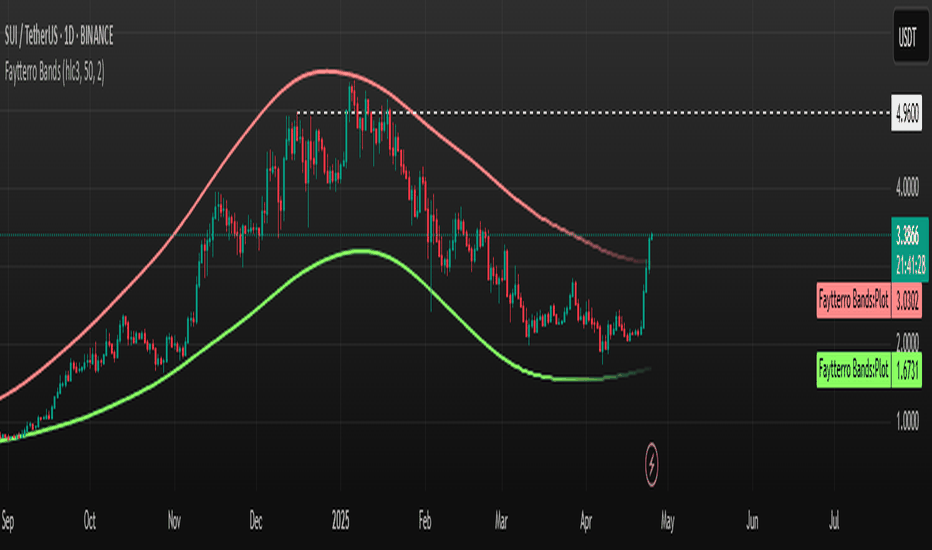This screenshot has height=550, width=932.
Task: Click the May time axis label
Action: 667,521
